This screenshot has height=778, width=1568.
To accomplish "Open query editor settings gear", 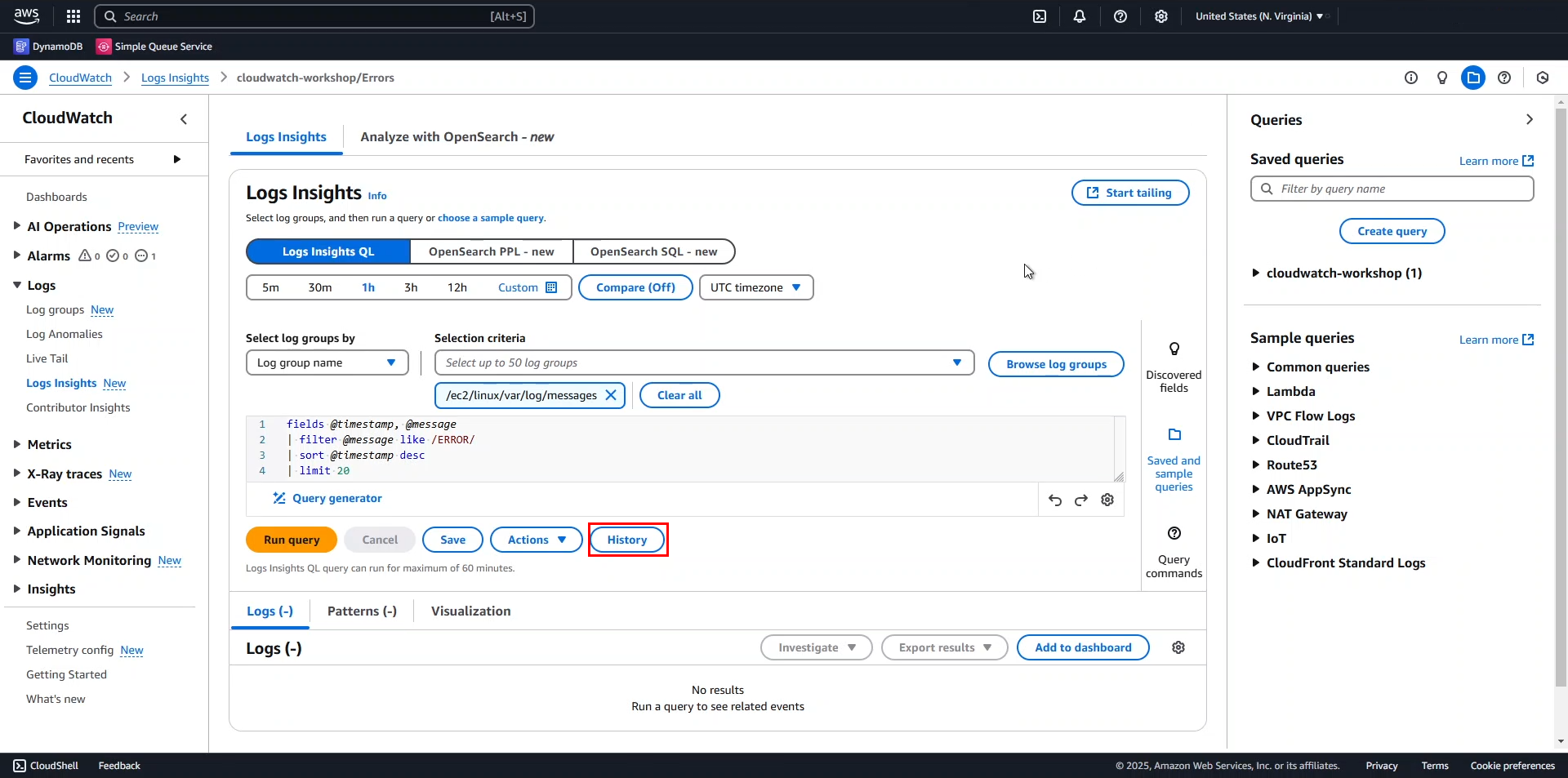I will (x=1107, y=500).
